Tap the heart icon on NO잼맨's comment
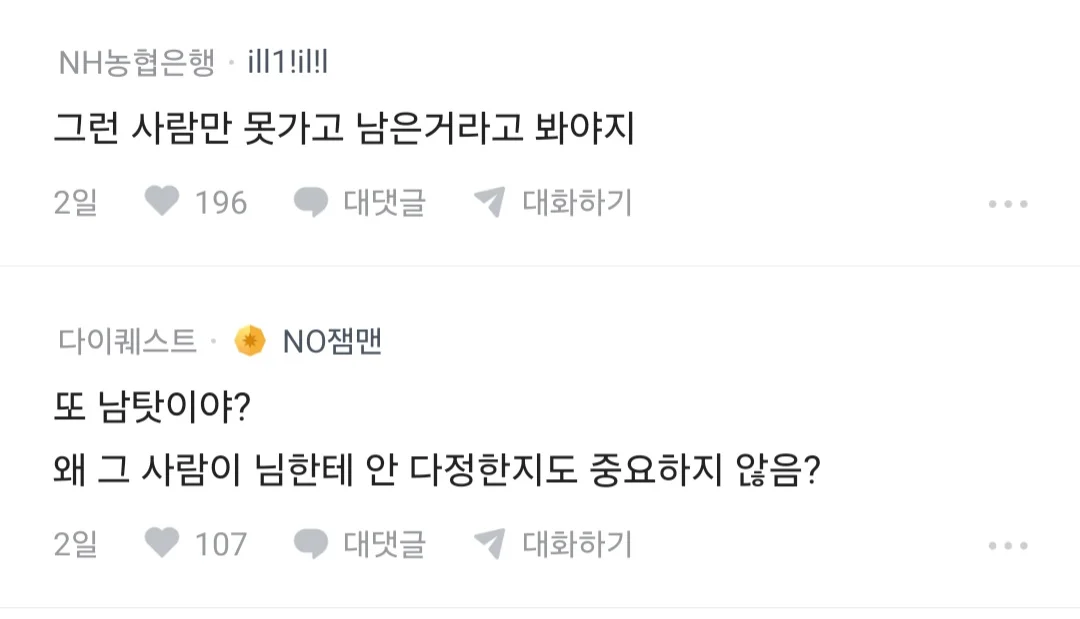1080x619 pixels. [161, 544]
